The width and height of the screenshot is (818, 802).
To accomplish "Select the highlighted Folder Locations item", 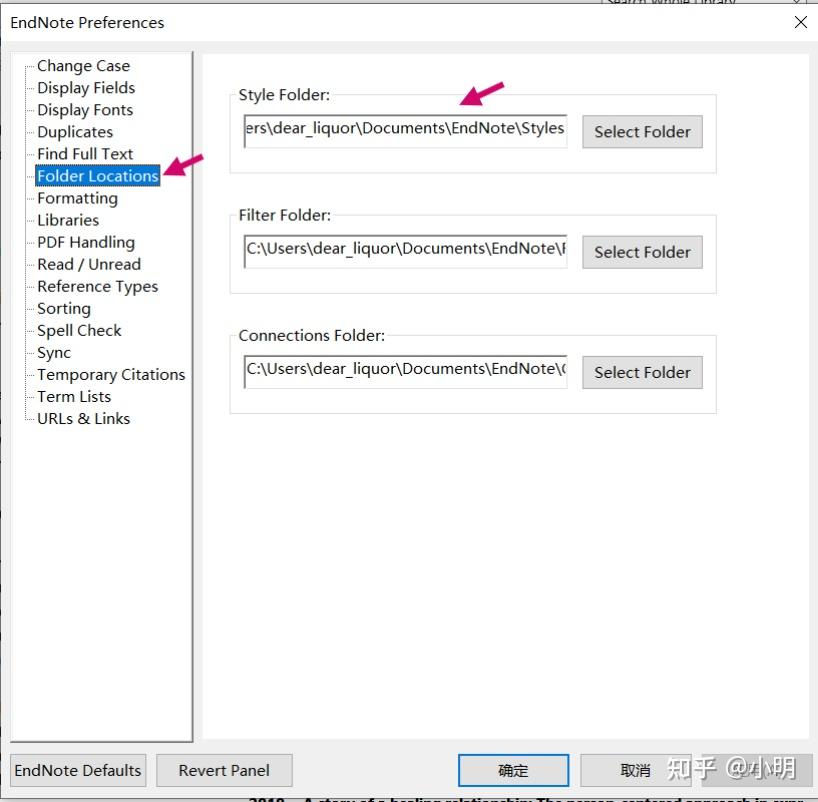I will click(98, 176).
